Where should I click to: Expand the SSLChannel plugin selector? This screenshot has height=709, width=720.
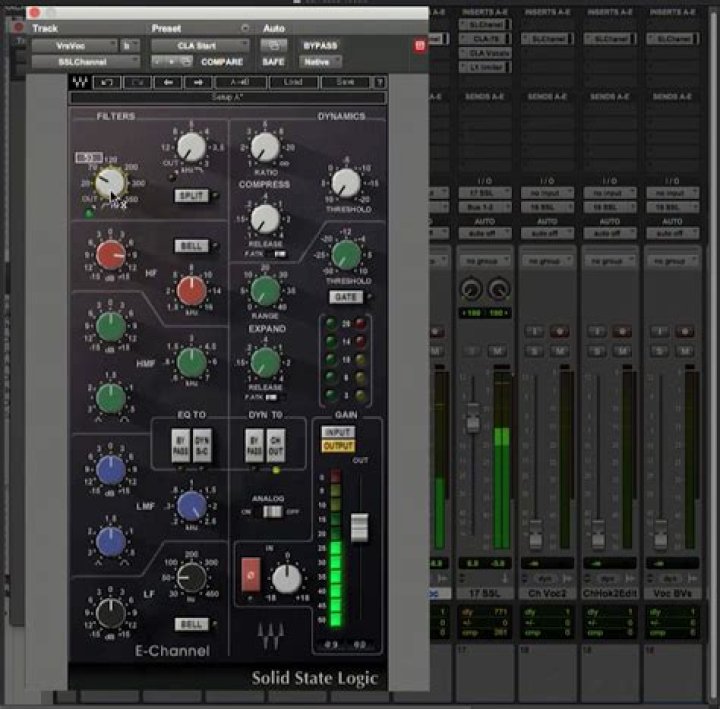(86, 61)
